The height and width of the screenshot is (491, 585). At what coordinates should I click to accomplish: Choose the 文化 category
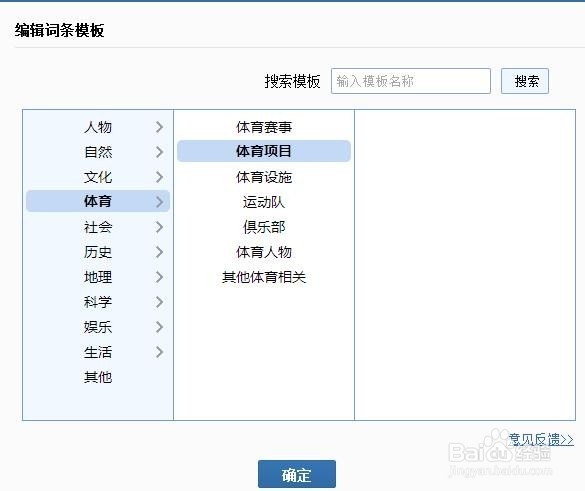click(98, 177)
